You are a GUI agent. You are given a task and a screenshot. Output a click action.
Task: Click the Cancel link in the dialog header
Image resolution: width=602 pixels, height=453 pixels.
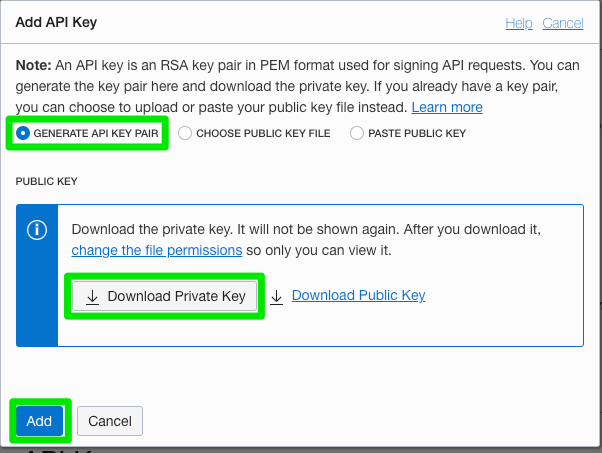pyautogui.click(x=562, y=23)
